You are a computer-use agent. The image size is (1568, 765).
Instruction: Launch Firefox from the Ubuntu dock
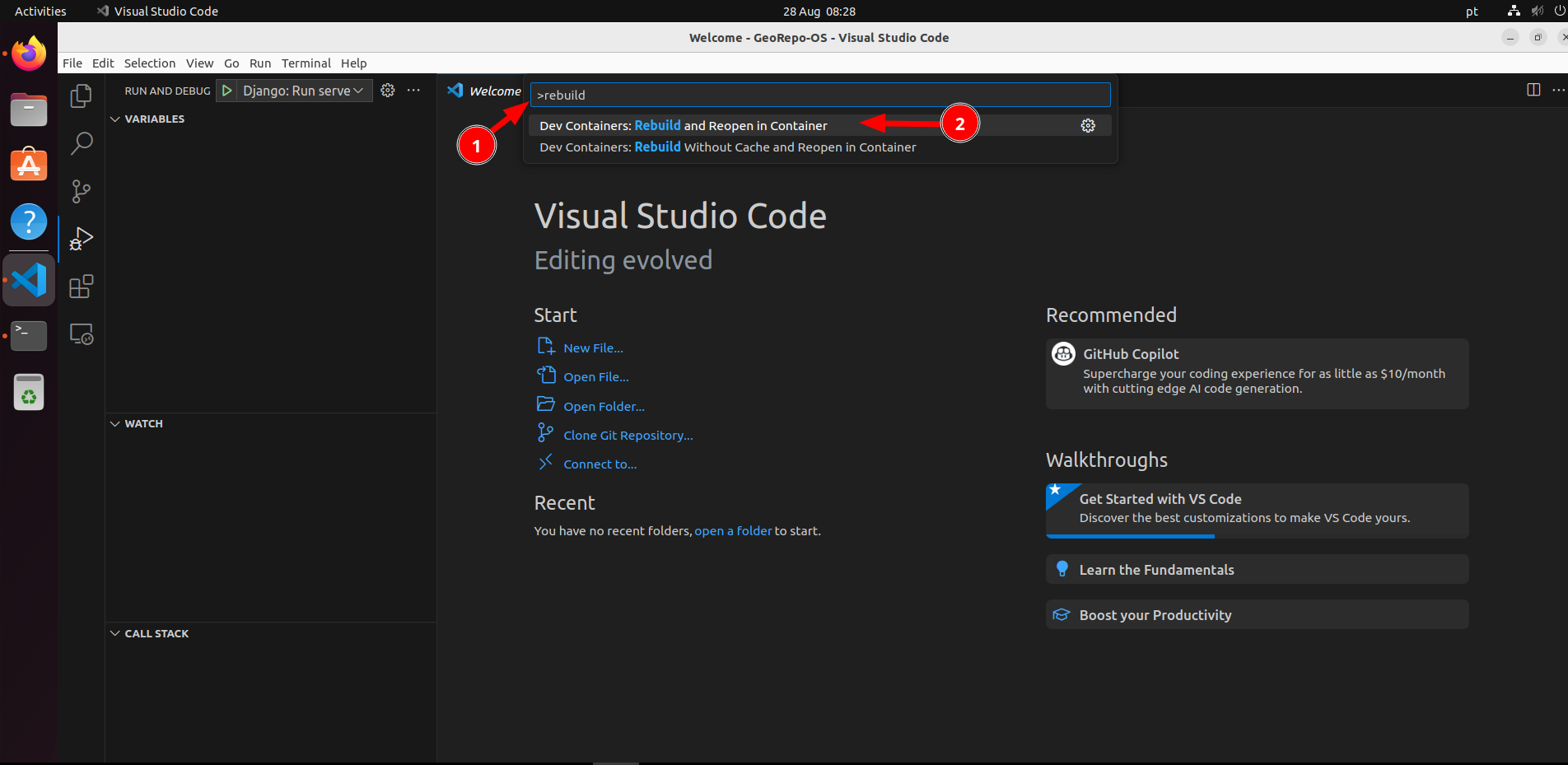29,54
